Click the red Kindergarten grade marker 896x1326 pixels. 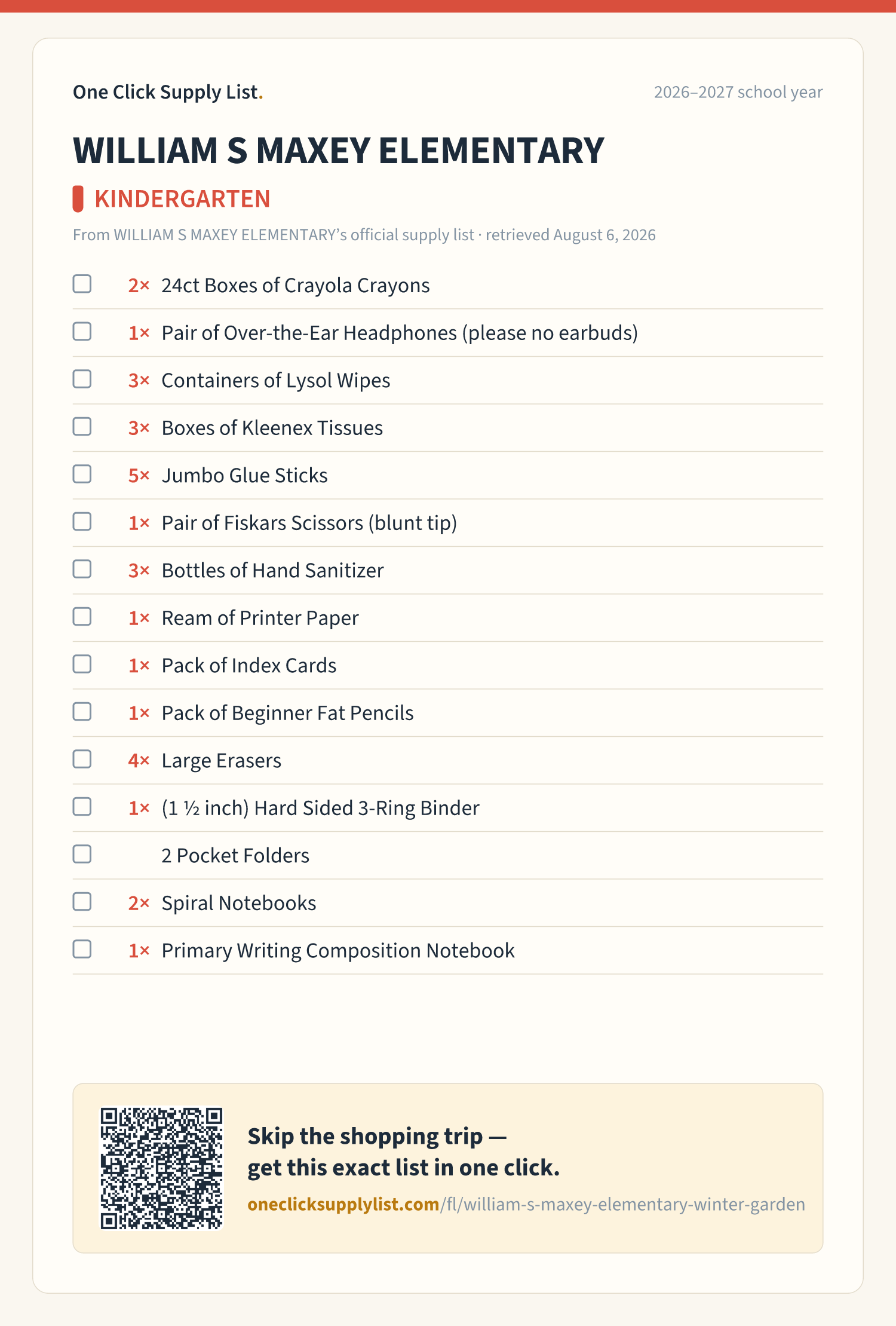(78, 199)
